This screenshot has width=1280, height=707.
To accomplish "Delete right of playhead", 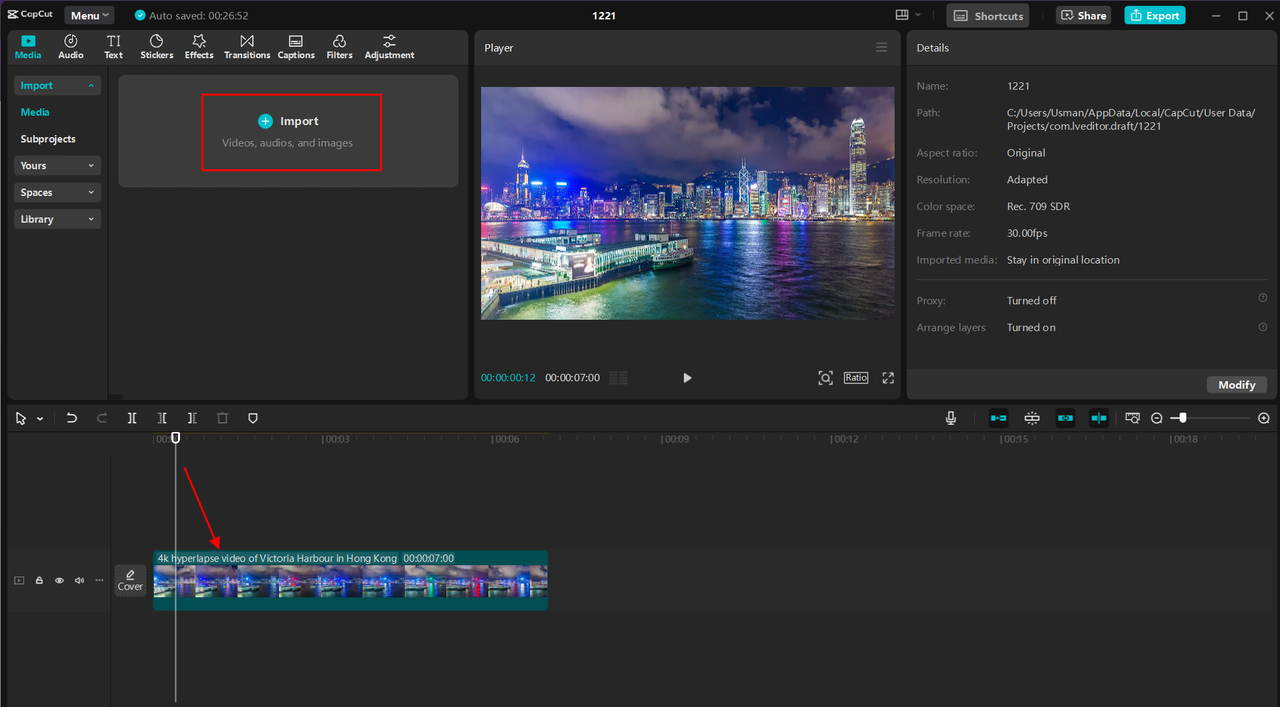I will pos(192,418).
